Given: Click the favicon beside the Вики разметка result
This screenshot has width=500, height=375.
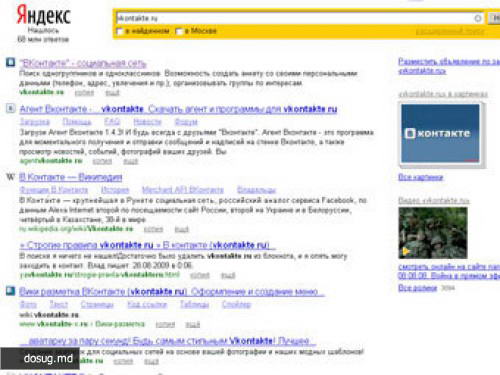Looking at the screenshot, I should 10,291.
